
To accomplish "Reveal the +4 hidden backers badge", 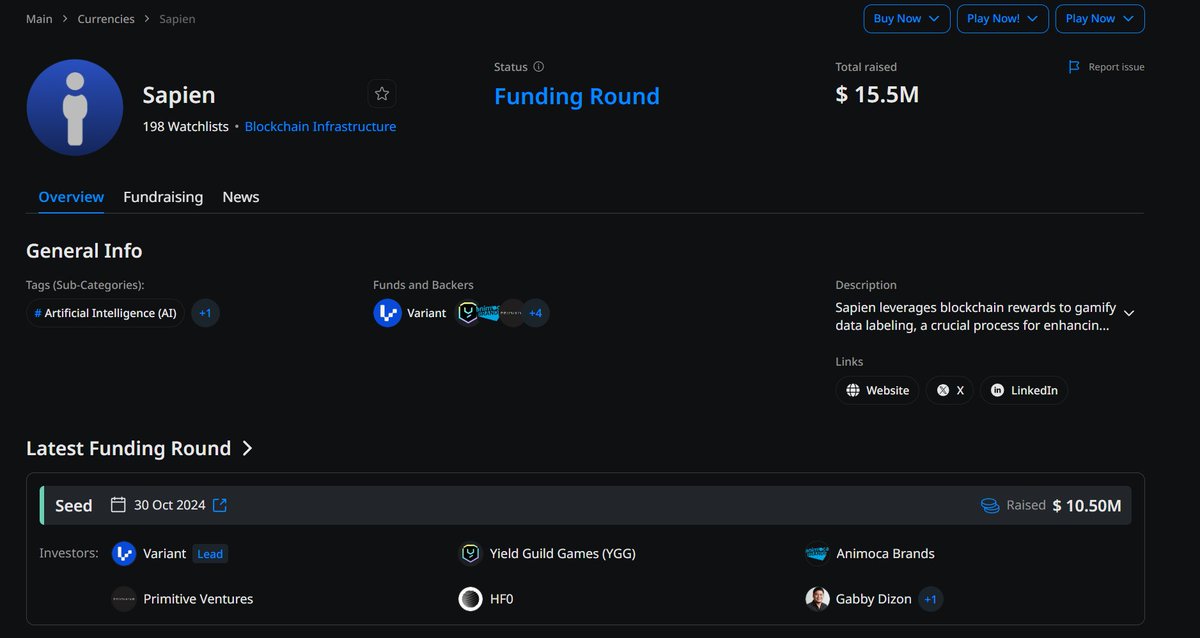I will 536,312.
